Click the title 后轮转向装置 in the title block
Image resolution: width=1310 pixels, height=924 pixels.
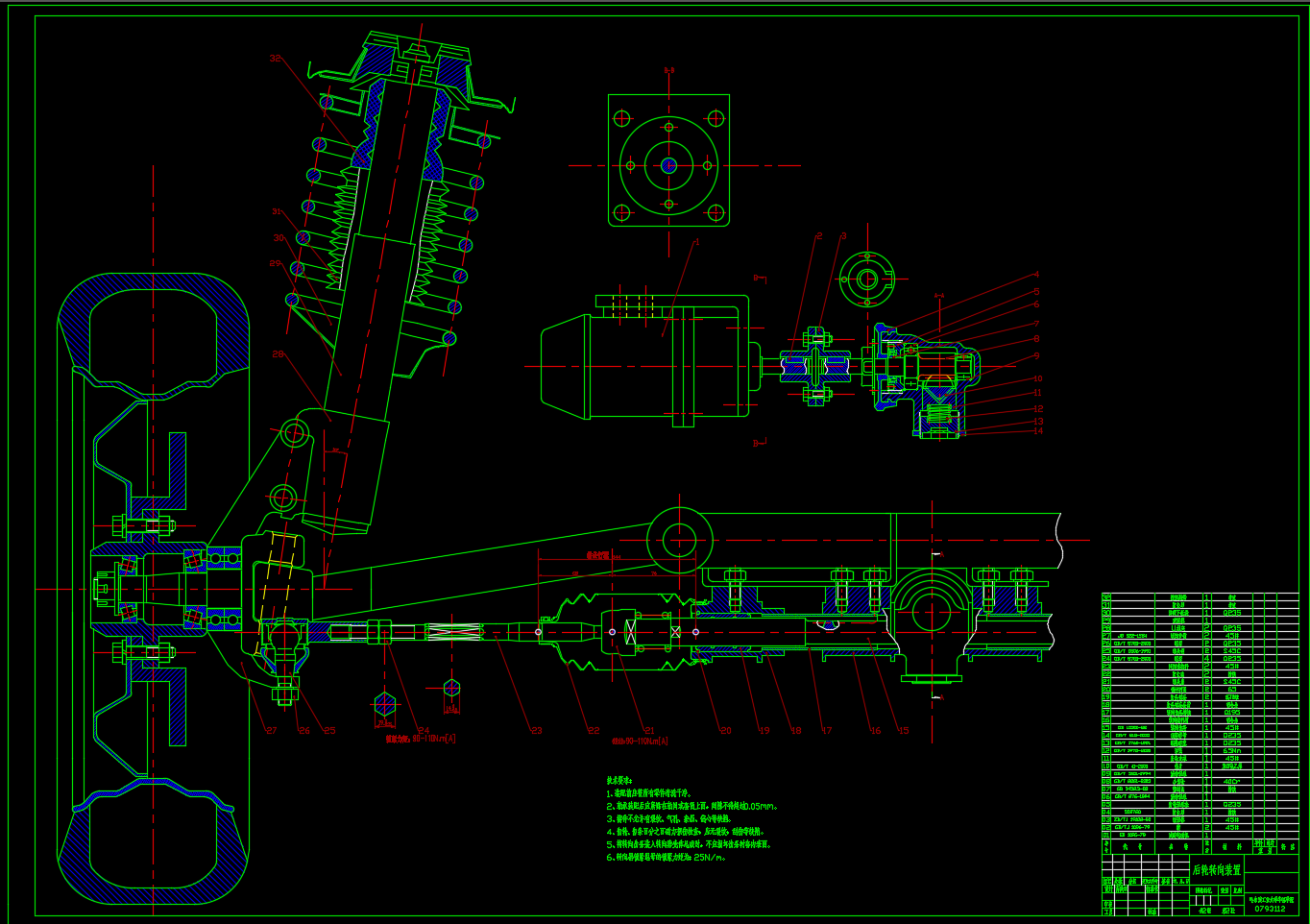pos(1216,870)
